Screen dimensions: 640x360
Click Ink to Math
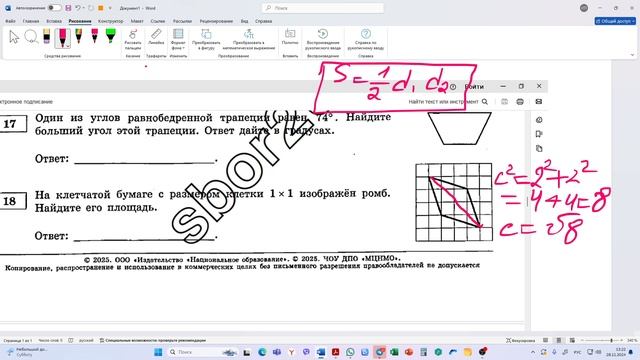[249, 39]
